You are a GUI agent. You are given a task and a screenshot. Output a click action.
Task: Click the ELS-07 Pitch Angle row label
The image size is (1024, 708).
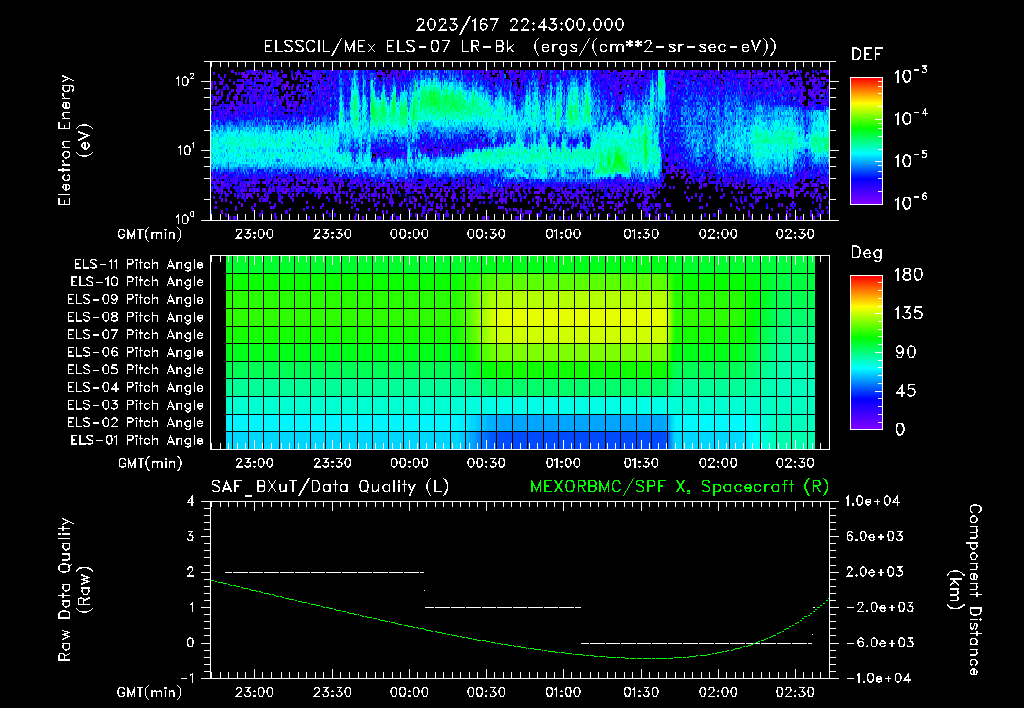point(136,335)
